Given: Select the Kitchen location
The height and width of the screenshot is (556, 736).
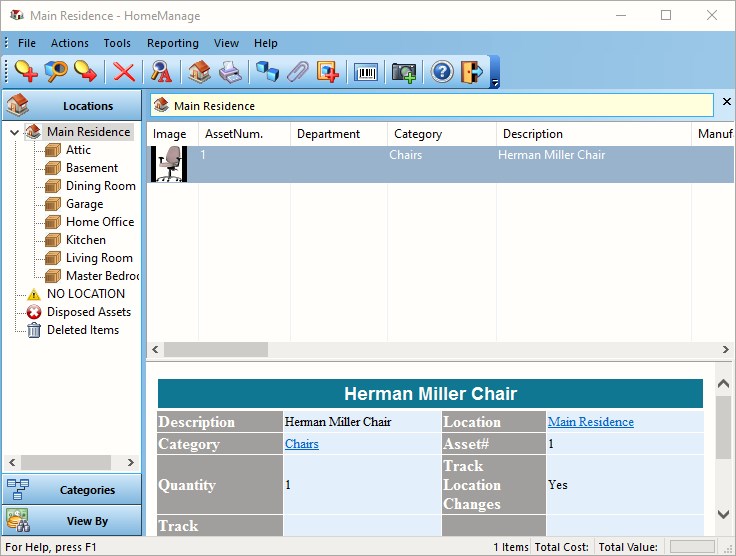Looking at the screenshot, I should click(x=85, y=240).
